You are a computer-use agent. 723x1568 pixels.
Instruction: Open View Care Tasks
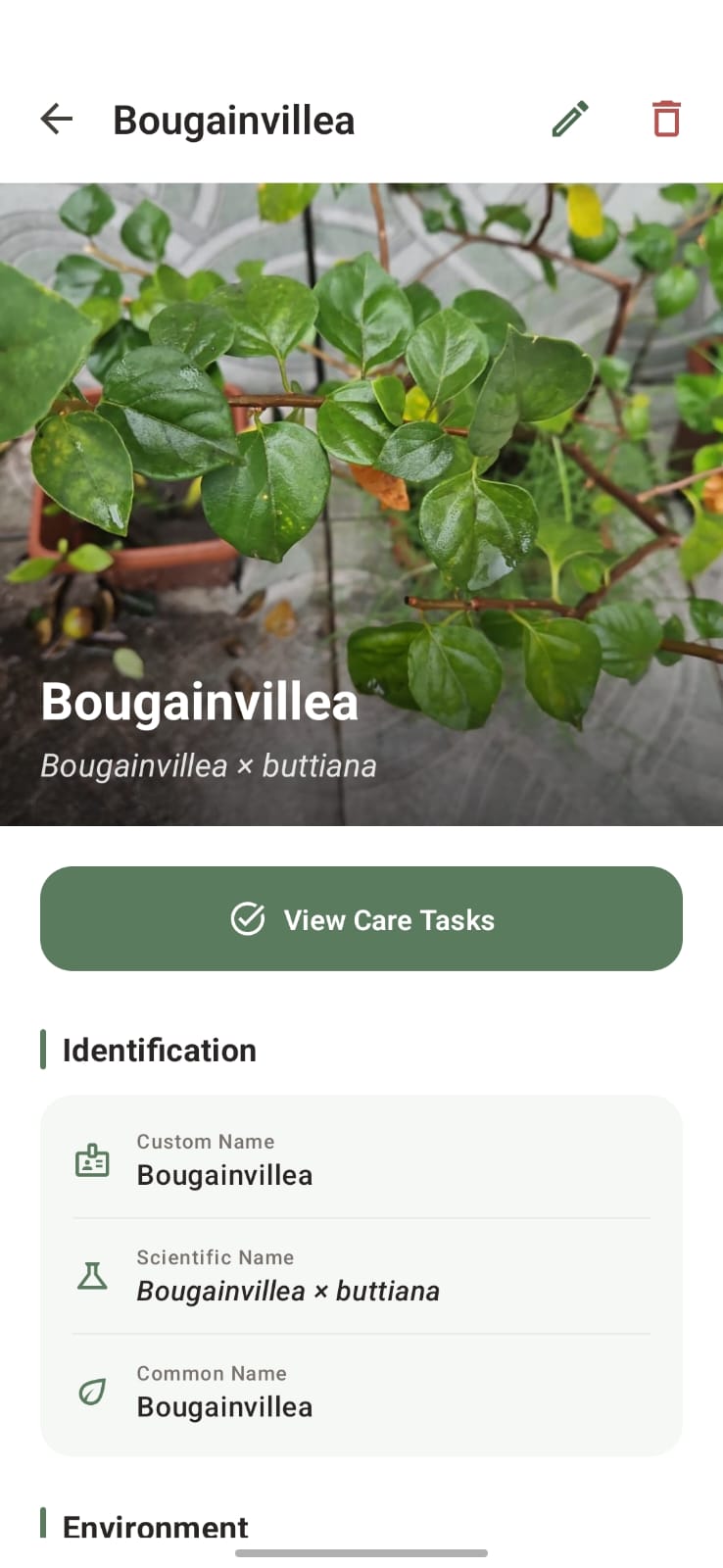click(x=361, y=919)
